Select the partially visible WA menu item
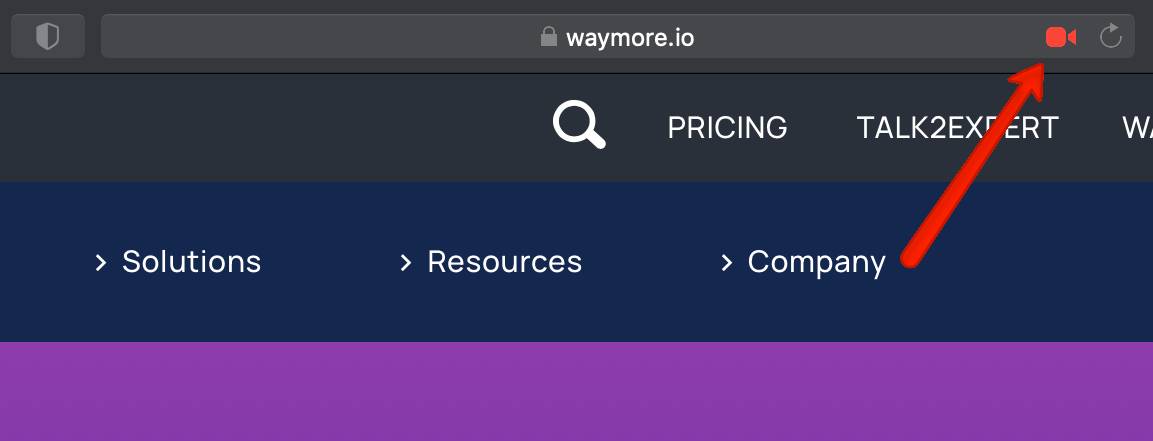 tap(1137, 128)
